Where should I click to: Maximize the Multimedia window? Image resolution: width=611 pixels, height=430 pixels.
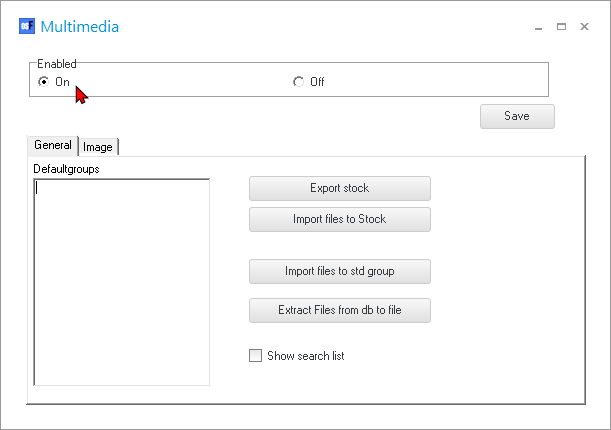pos(562,27)
